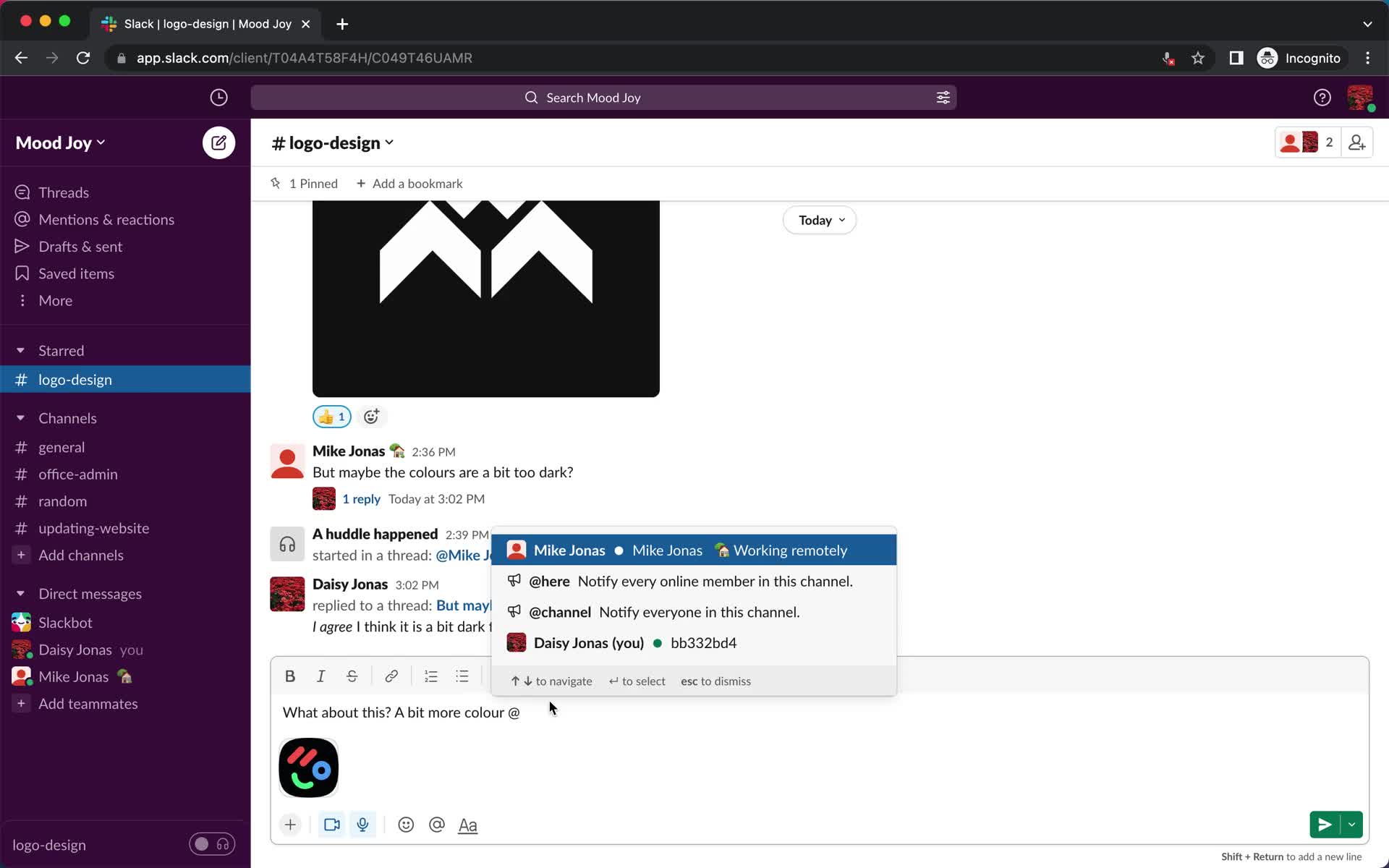Viewport: 1389px width, 868px height.
Task: Click the thumbs up reaction
Action: (x=332, y=417)
